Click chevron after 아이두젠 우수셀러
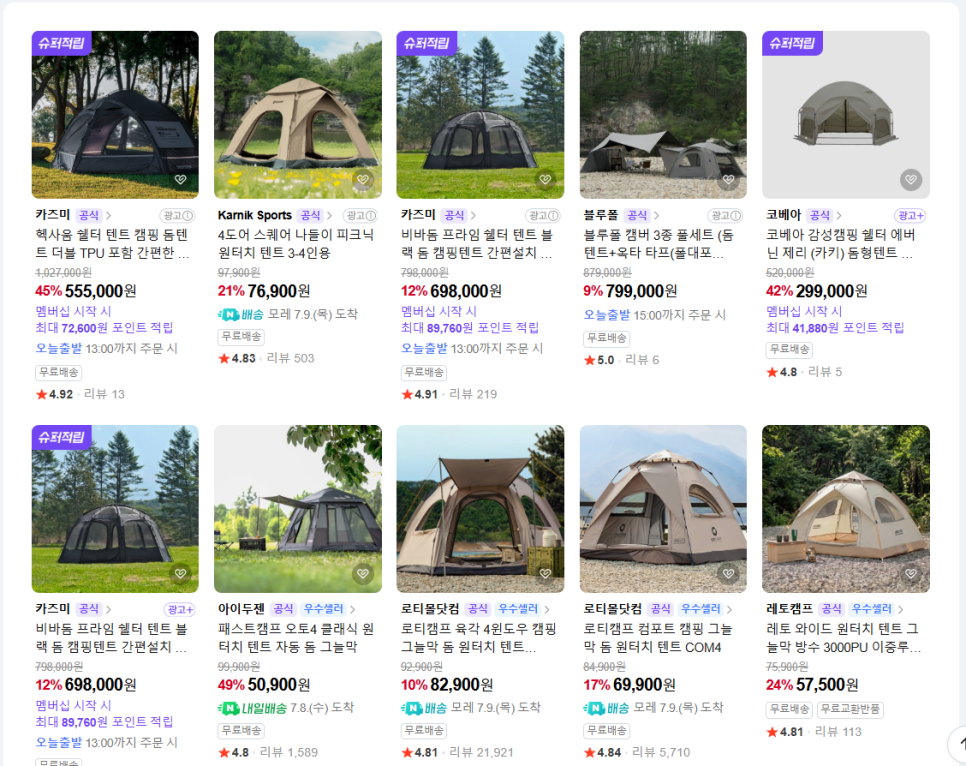This screenshot has height=766, width=966. coord(352,609)
